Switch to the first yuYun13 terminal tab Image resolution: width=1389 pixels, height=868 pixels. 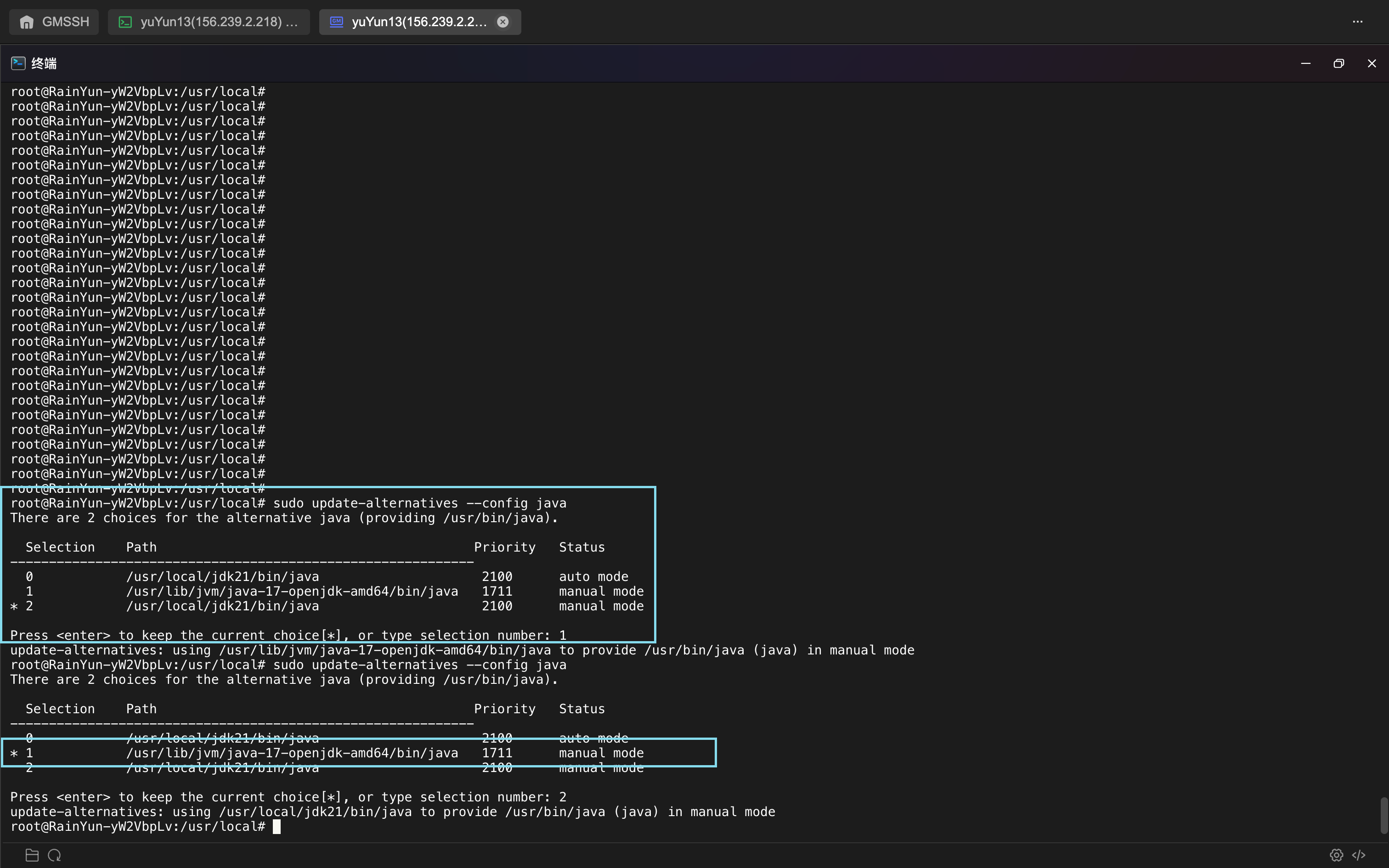209,22
